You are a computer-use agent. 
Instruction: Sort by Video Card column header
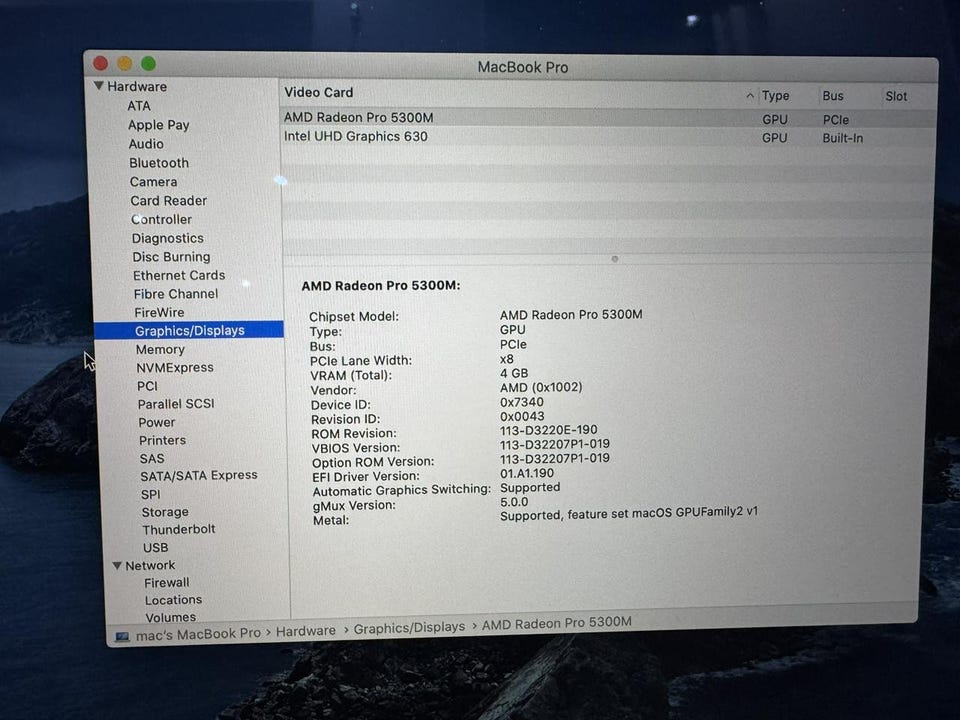[318, 92]
